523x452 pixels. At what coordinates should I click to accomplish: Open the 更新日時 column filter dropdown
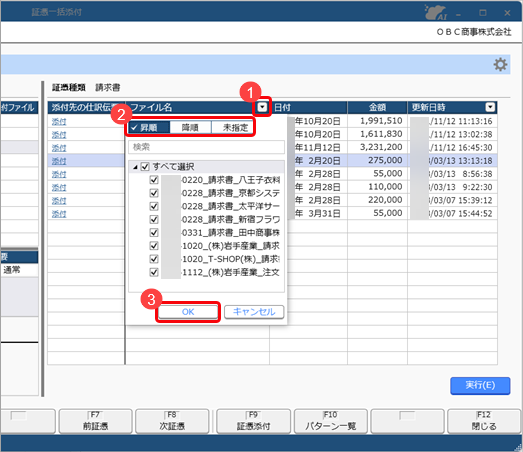click(x=490, y=107)
